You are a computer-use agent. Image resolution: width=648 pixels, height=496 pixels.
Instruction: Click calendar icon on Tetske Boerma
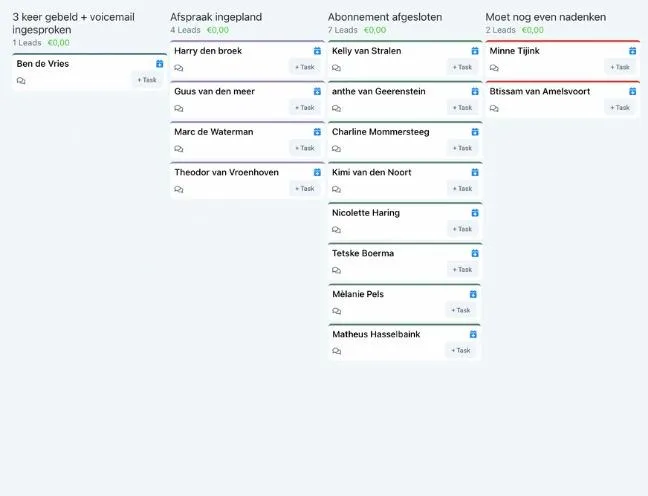(475, 253)
